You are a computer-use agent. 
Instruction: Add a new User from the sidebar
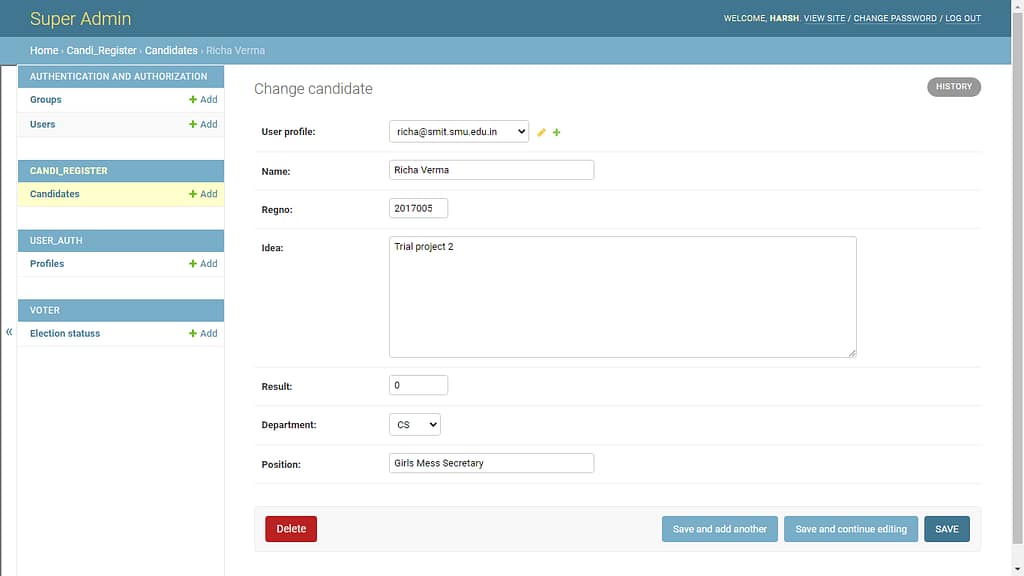[x=203, y=125]
